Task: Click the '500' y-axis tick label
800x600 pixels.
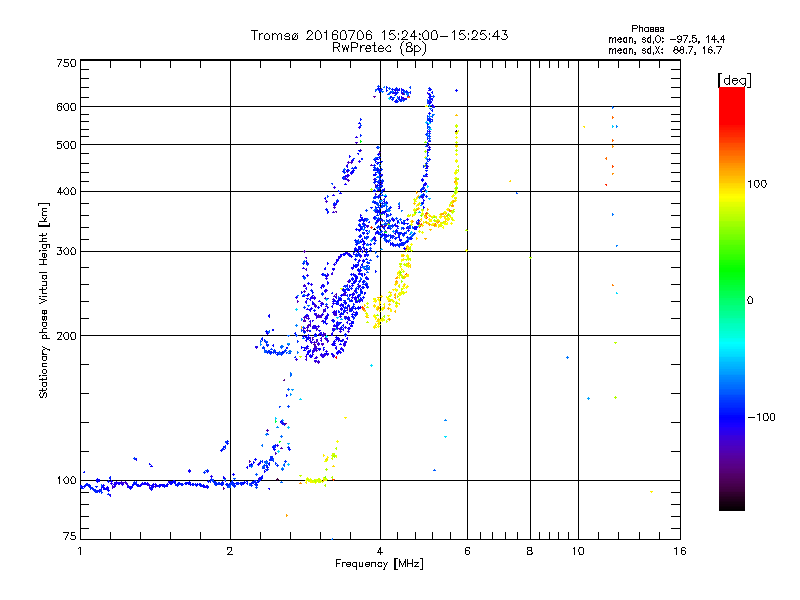Action: (x=66, y=145)
